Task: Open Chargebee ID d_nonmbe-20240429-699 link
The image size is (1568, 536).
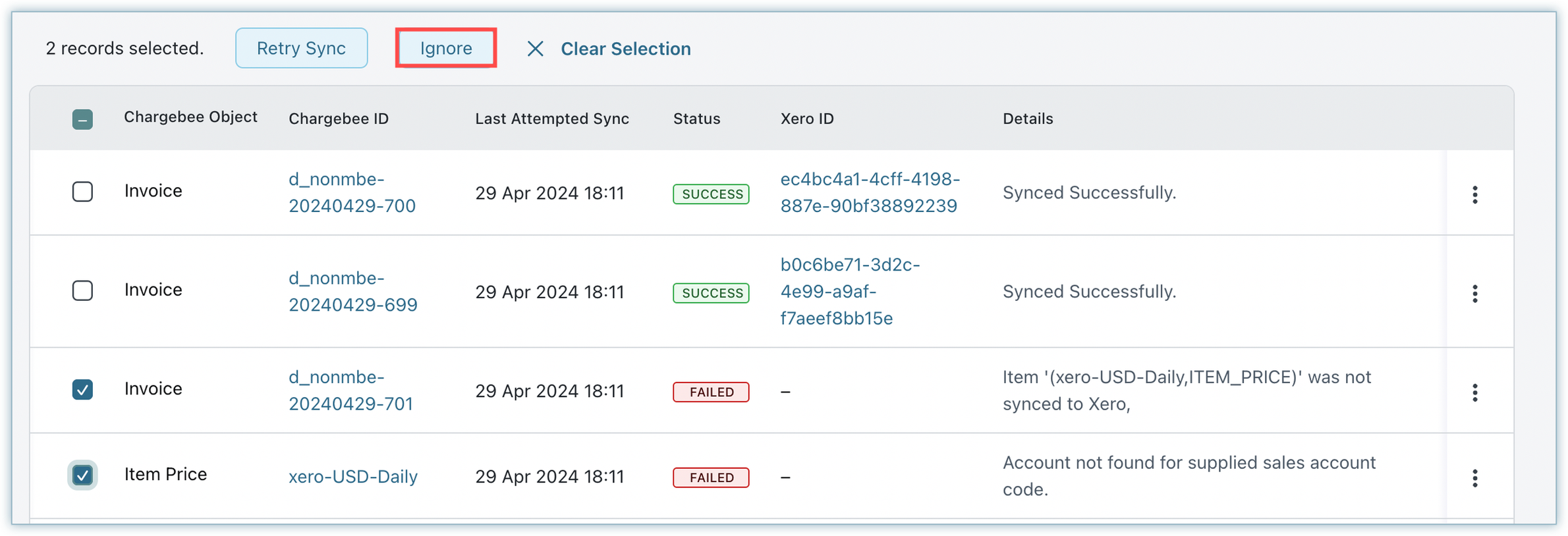Action: pos(352,291)
